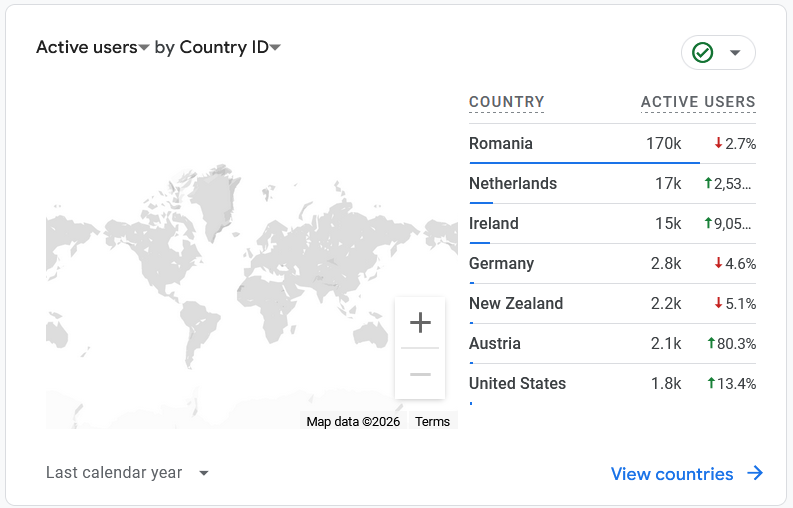Open the View countries report link

click(x=672, y=474)
